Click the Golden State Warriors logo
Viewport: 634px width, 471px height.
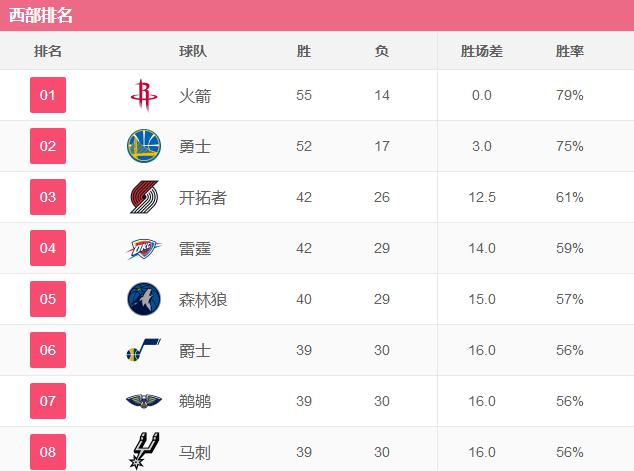click(x=144, y=147)
